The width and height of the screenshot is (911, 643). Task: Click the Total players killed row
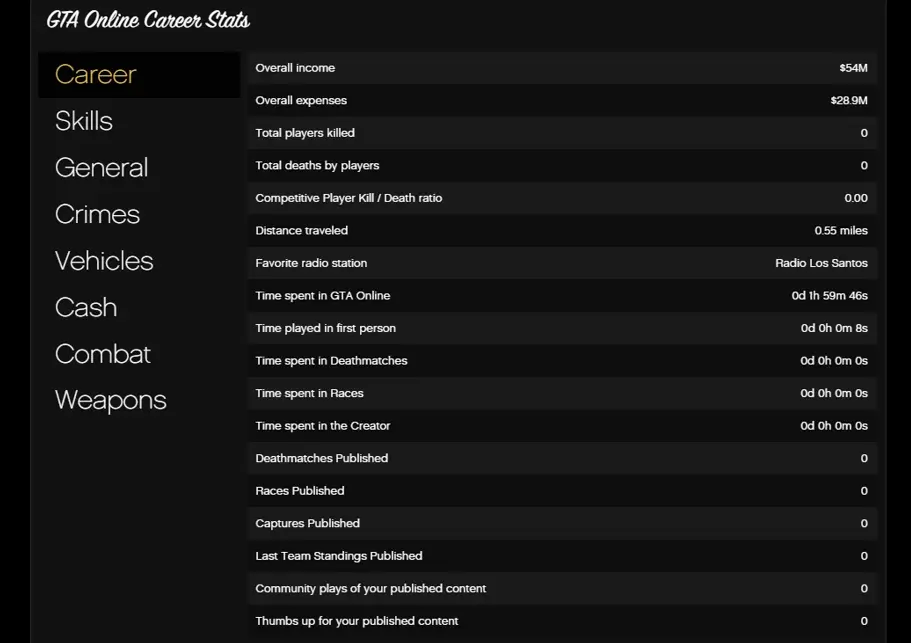pyautogui.click(x=561, y=133)
